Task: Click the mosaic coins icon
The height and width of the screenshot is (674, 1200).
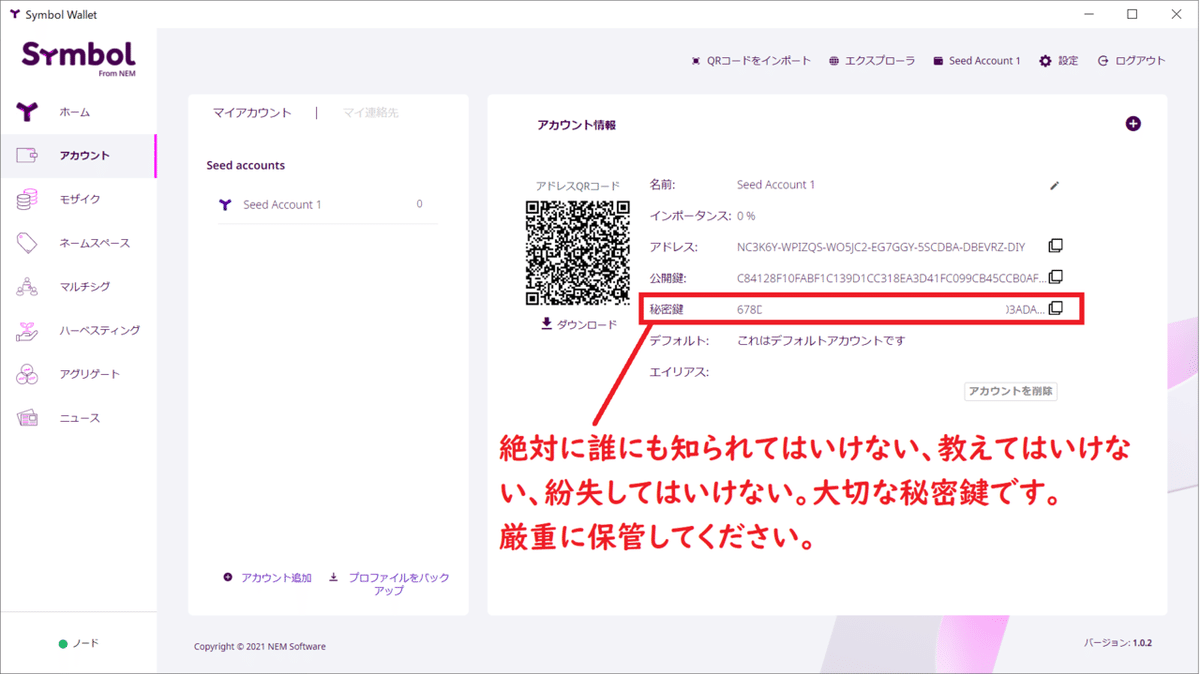Action: (27, 199)
